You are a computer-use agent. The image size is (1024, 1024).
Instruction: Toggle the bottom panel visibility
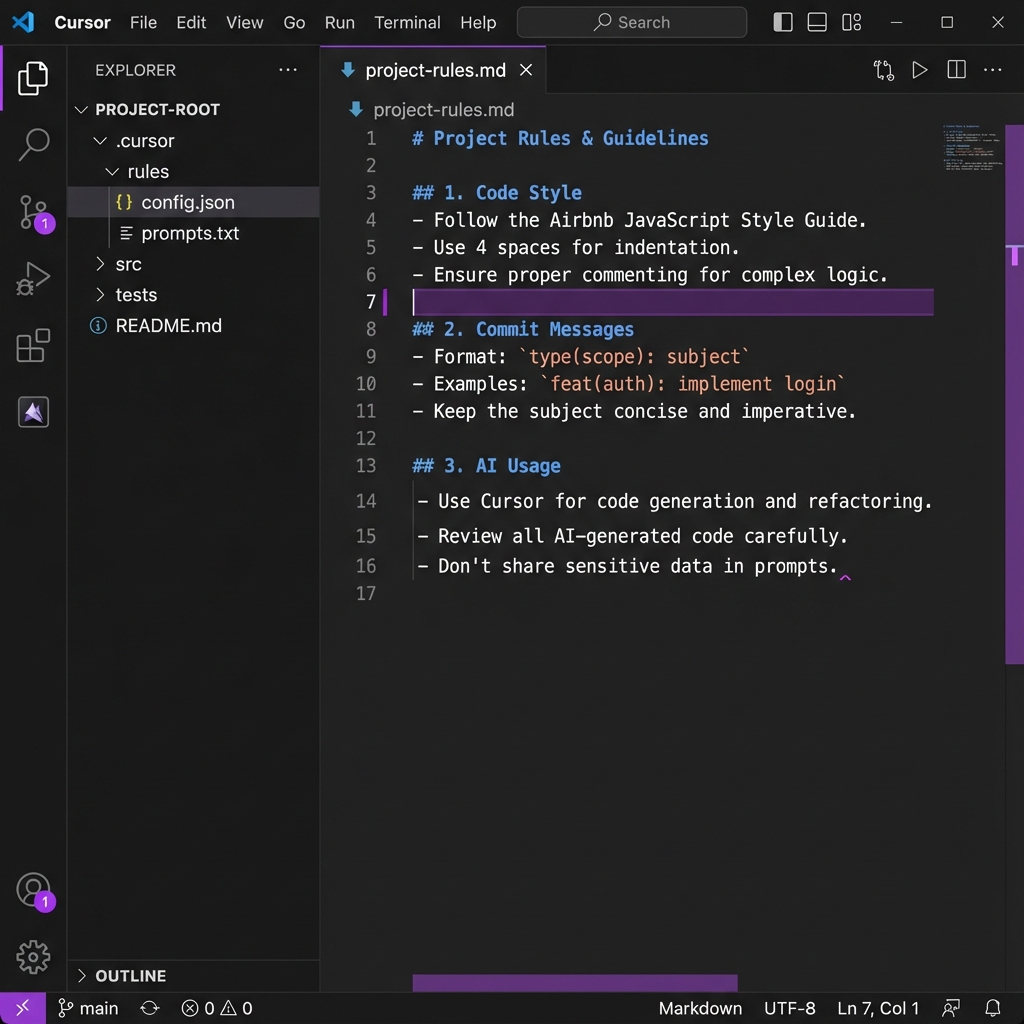pyautogui.click(x=816, y=22)
